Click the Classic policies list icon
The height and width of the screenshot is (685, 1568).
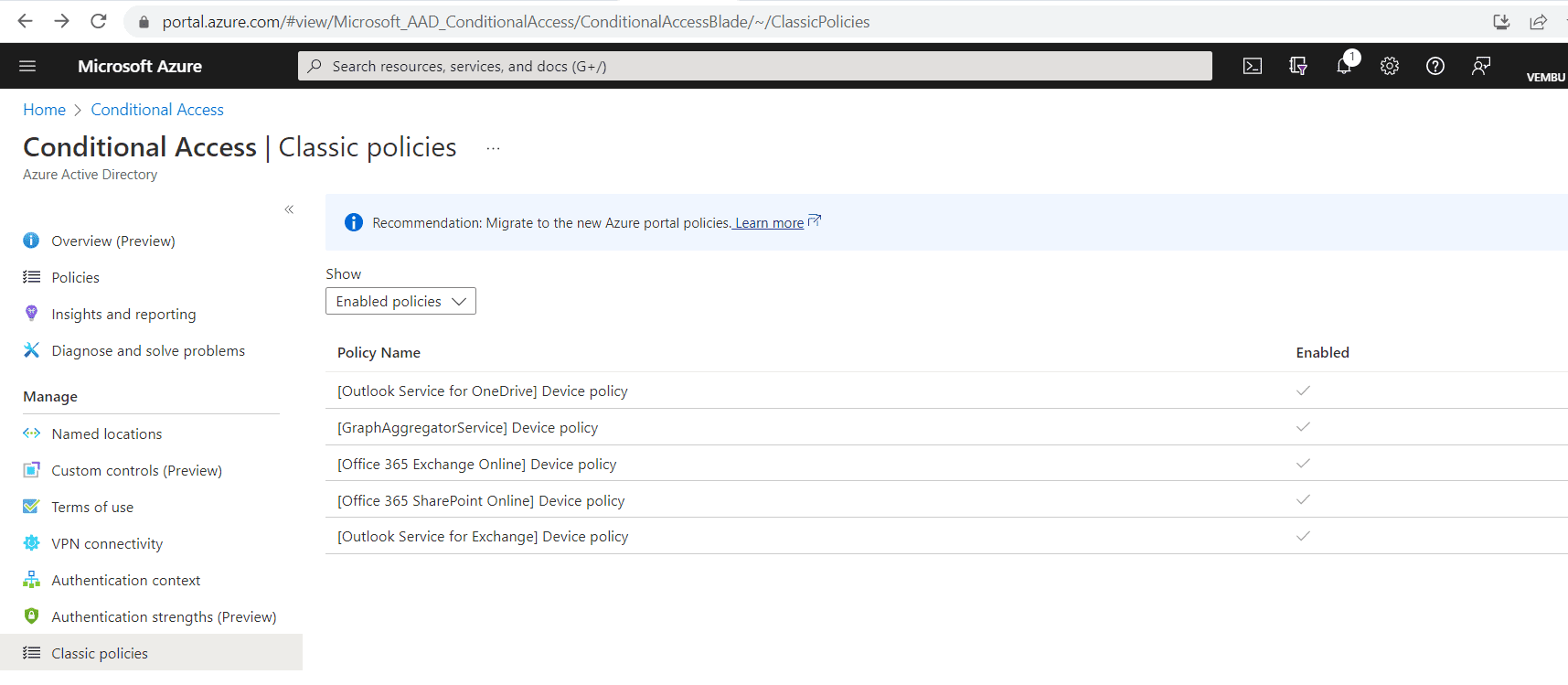point(31,653)
